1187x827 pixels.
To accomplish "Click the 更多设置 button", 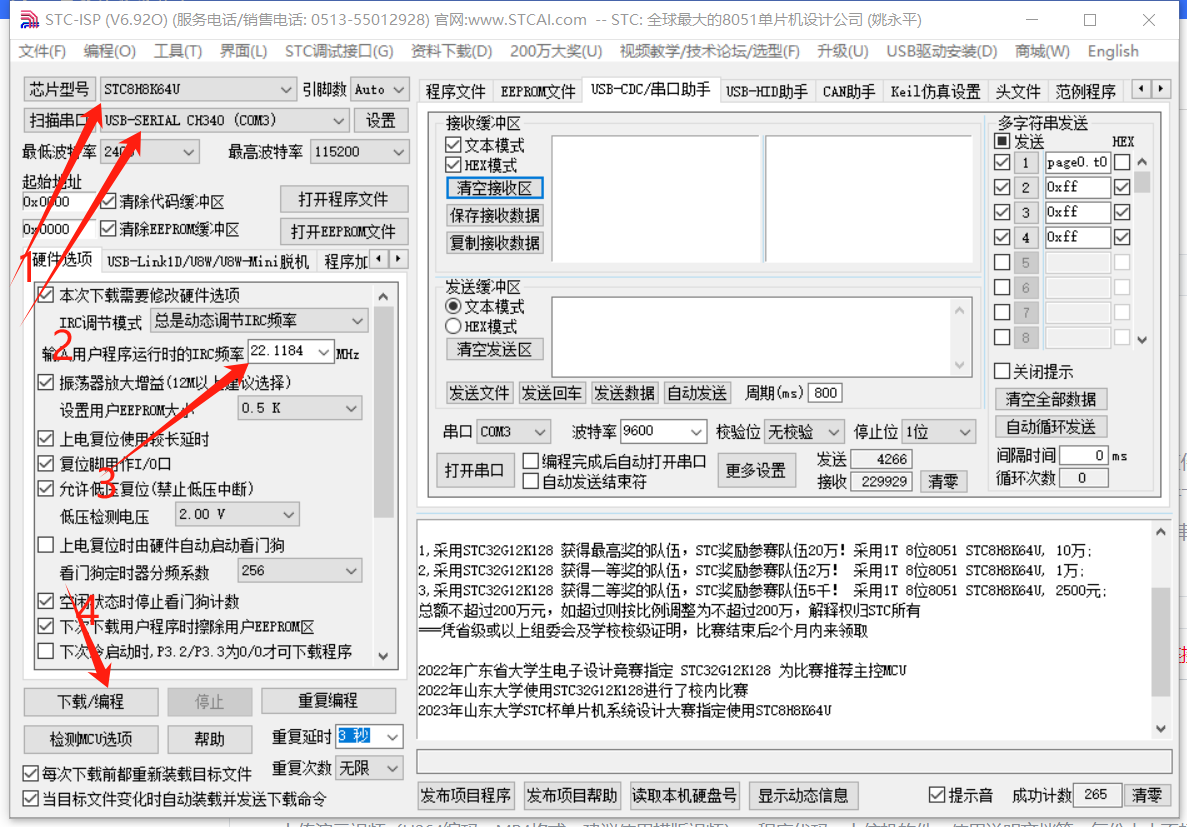I will (756, 470).
